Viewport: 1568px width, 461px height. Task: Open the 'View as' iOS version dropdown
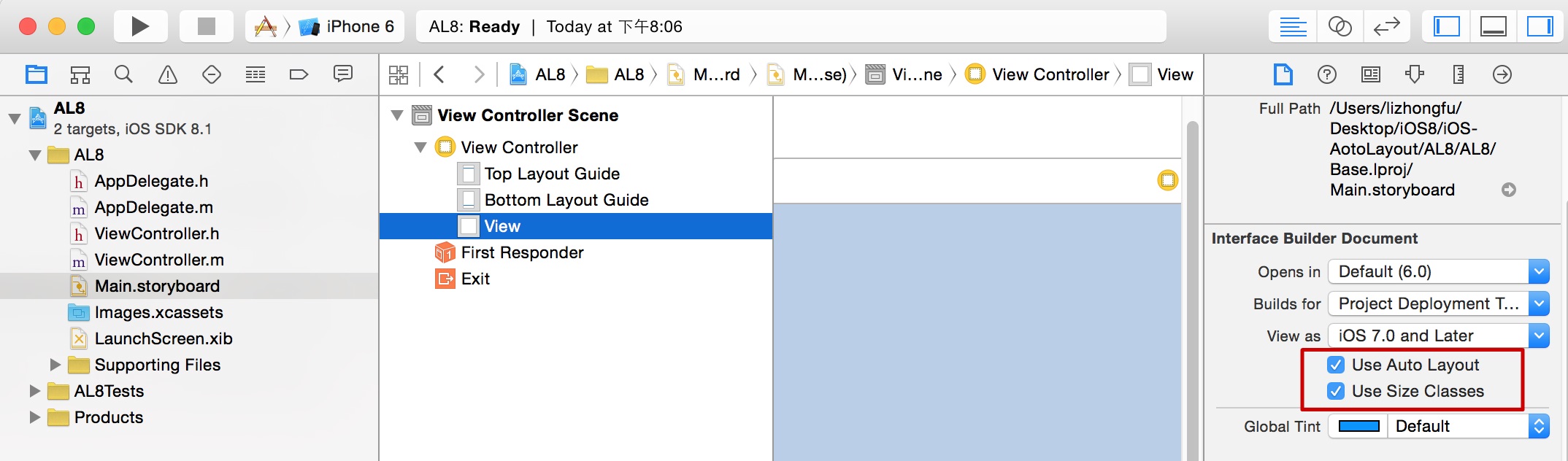[x=1438, y=336]
